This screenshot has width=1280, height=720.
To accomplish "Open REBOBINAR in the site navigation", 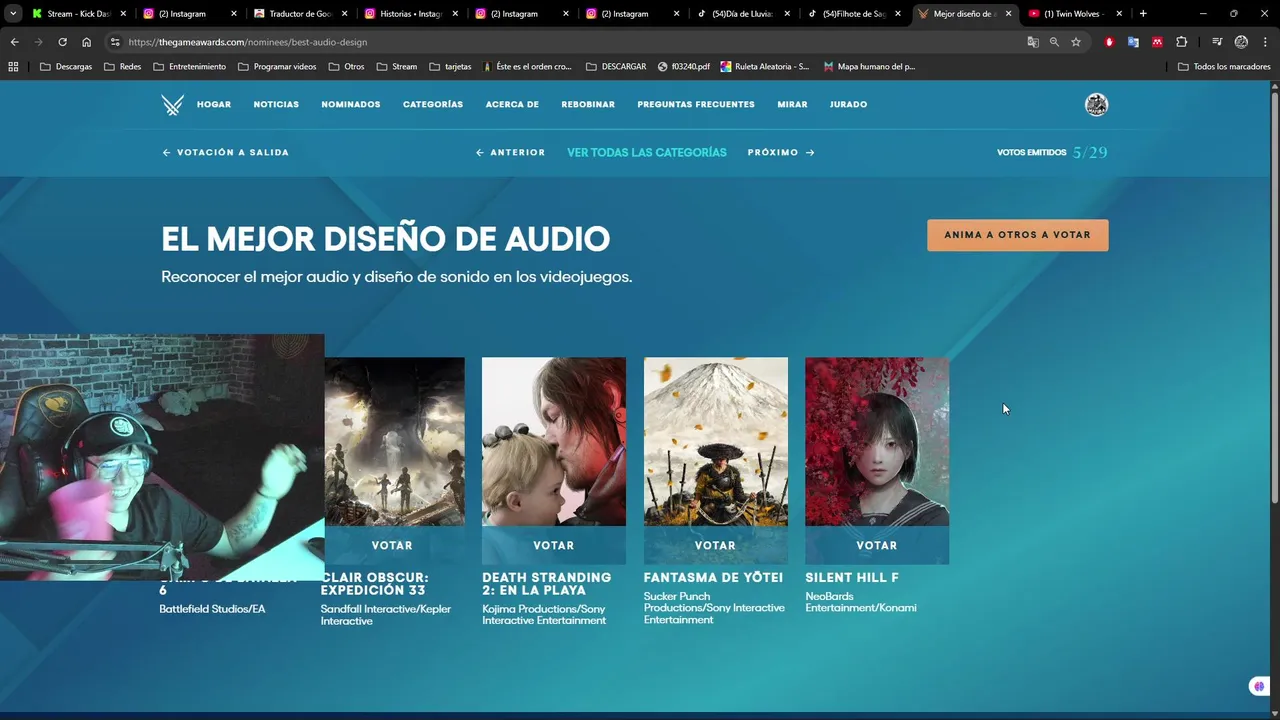I will (x=588, y=105).
